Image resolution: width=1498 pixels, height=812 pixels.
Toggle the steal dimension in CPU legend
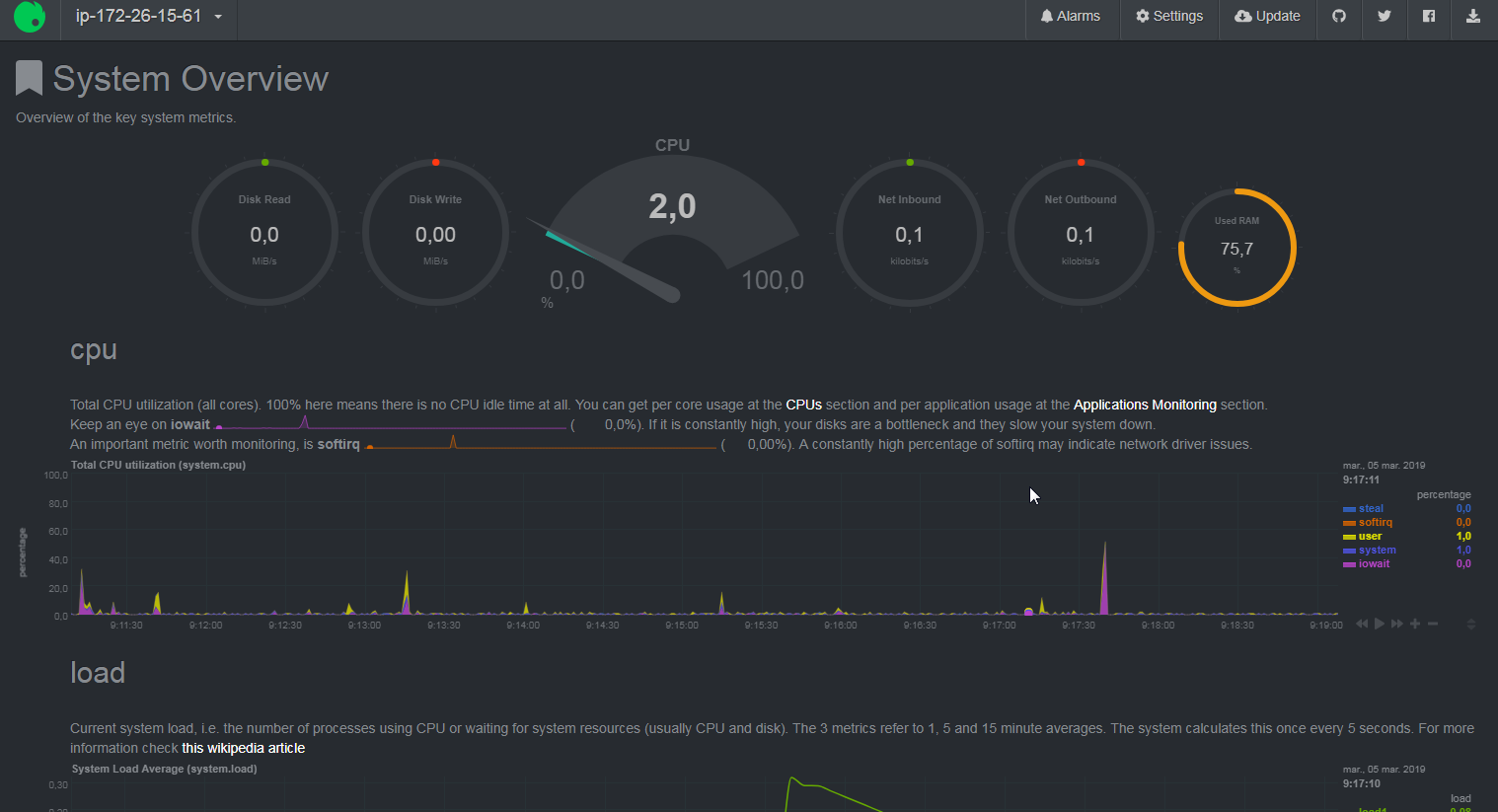pos(1371,509)
